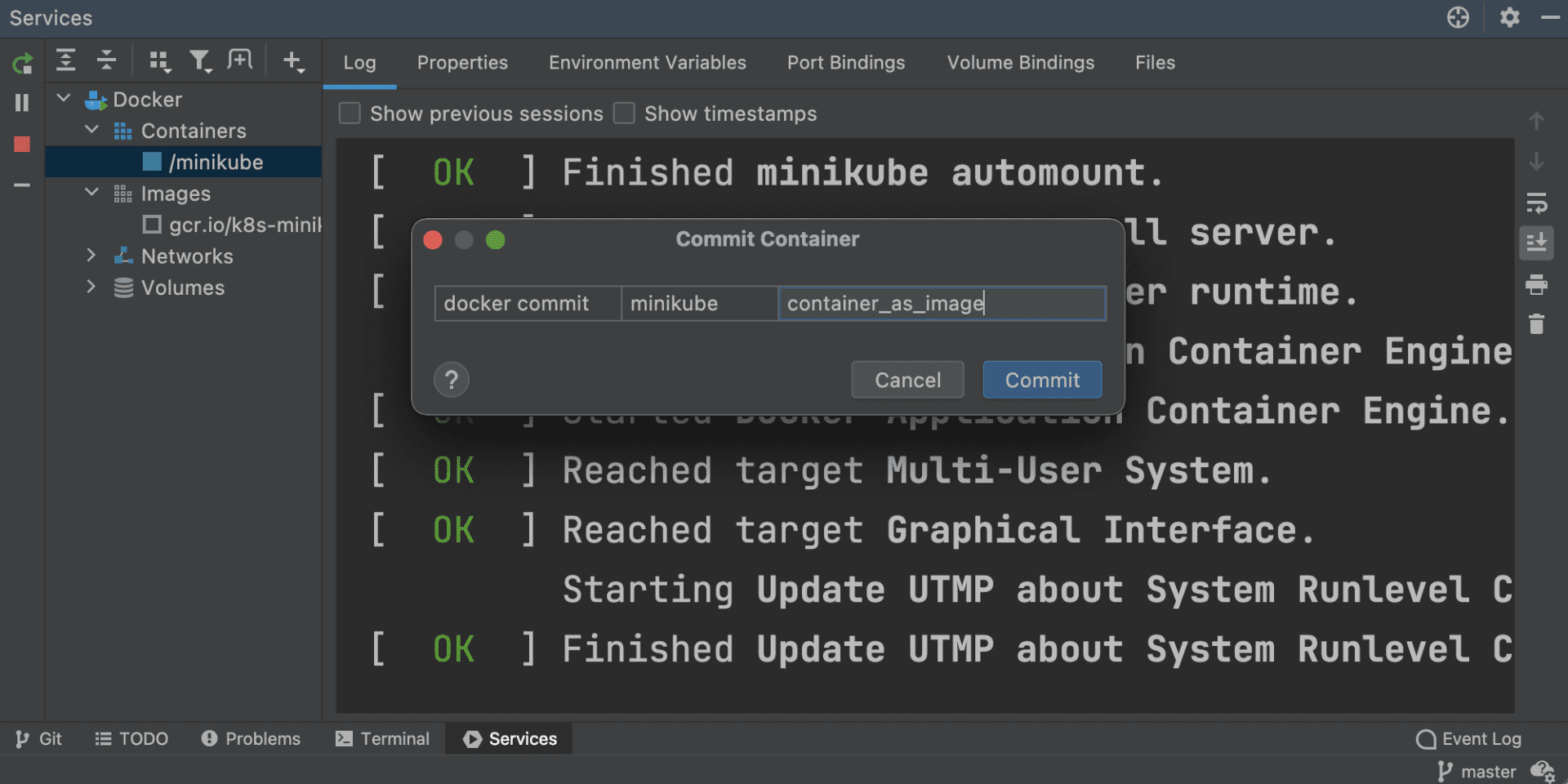Stop the container with red square
The image size is (1568, 784).
22,145
